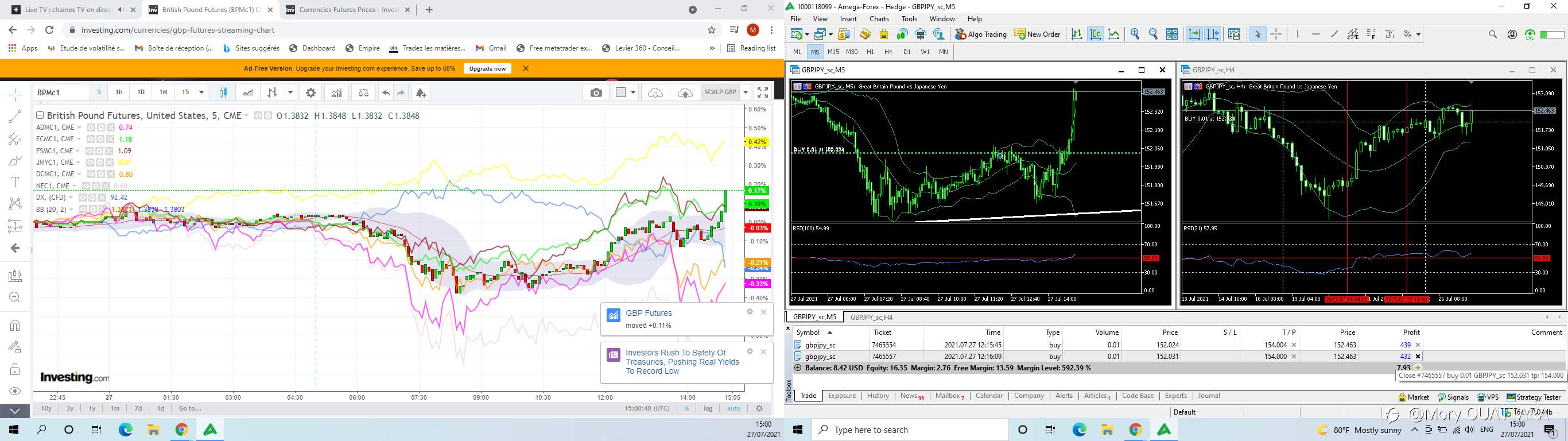Click the tile windows grid icon in MetaTrader
Screen dimensions: 1568x441
tap(1172, 34)
